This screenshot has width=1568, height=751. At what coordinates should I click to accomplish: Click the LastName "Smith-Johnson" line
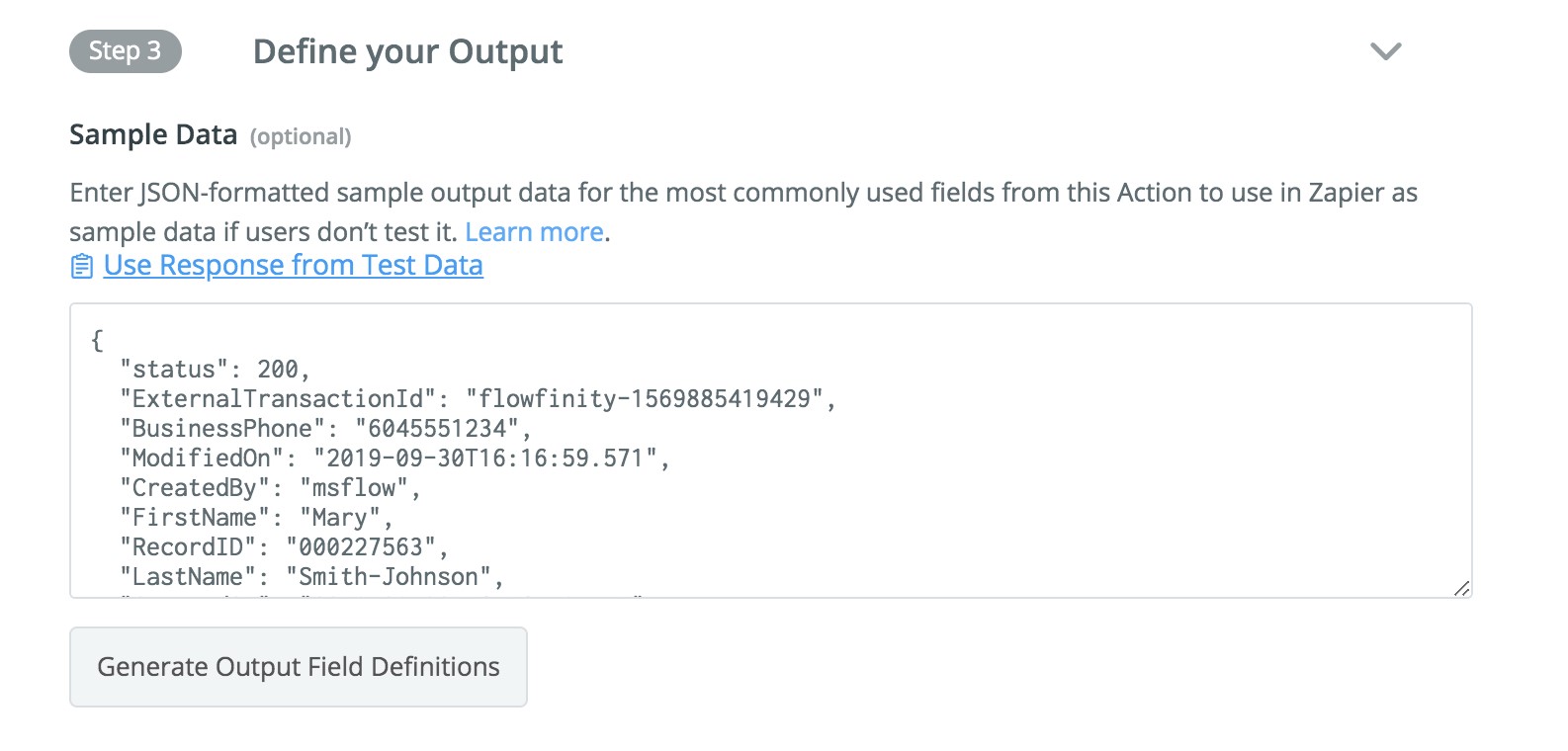(x=311, y=577)
